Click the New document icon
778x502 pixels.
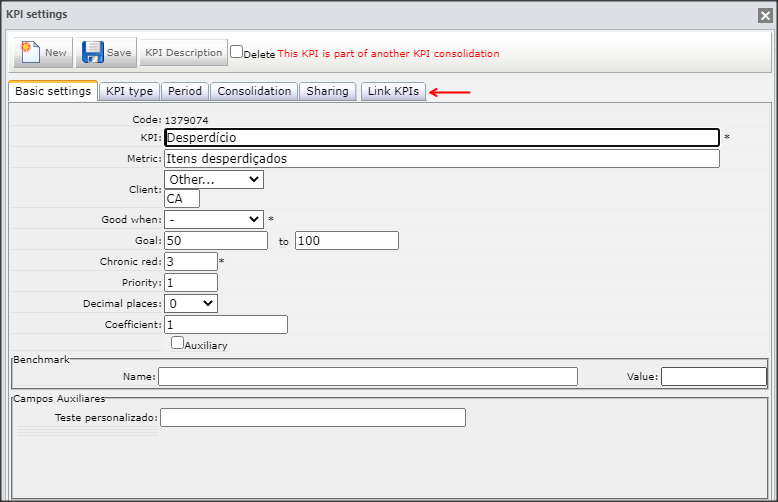[x=30, y=52]
